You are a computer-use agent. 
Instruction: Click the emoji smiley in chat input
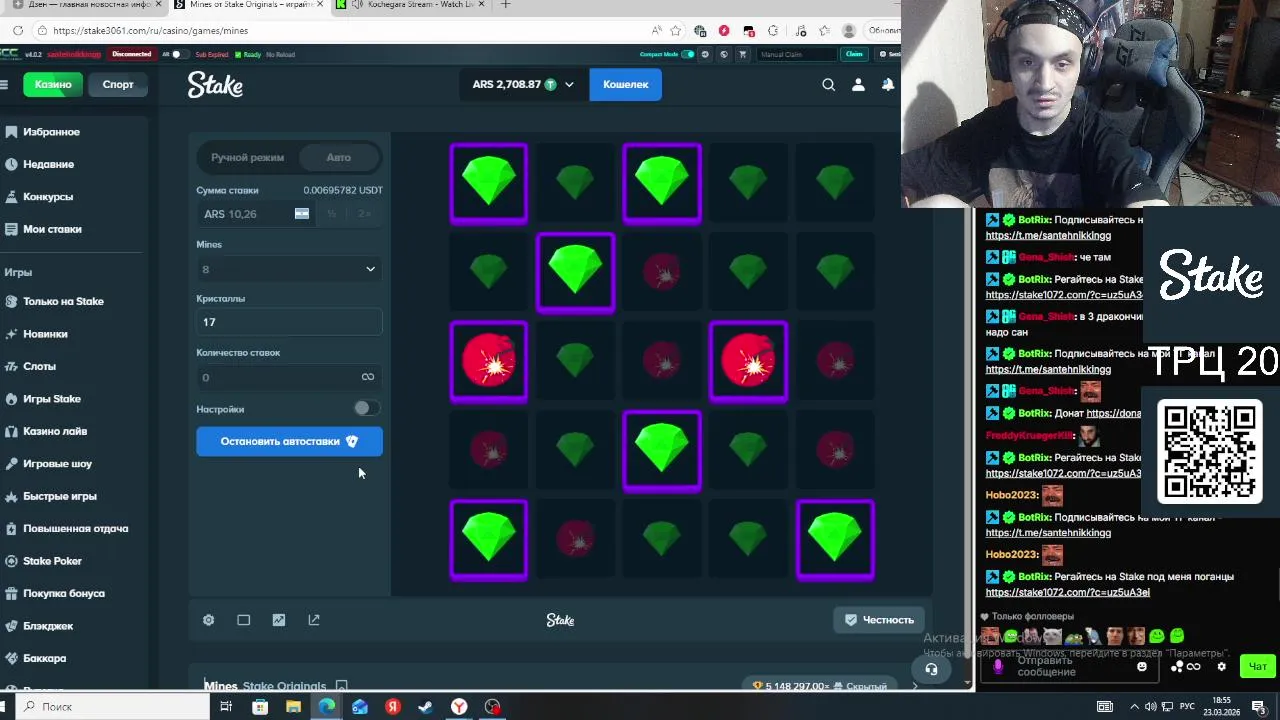(1142, 667)
